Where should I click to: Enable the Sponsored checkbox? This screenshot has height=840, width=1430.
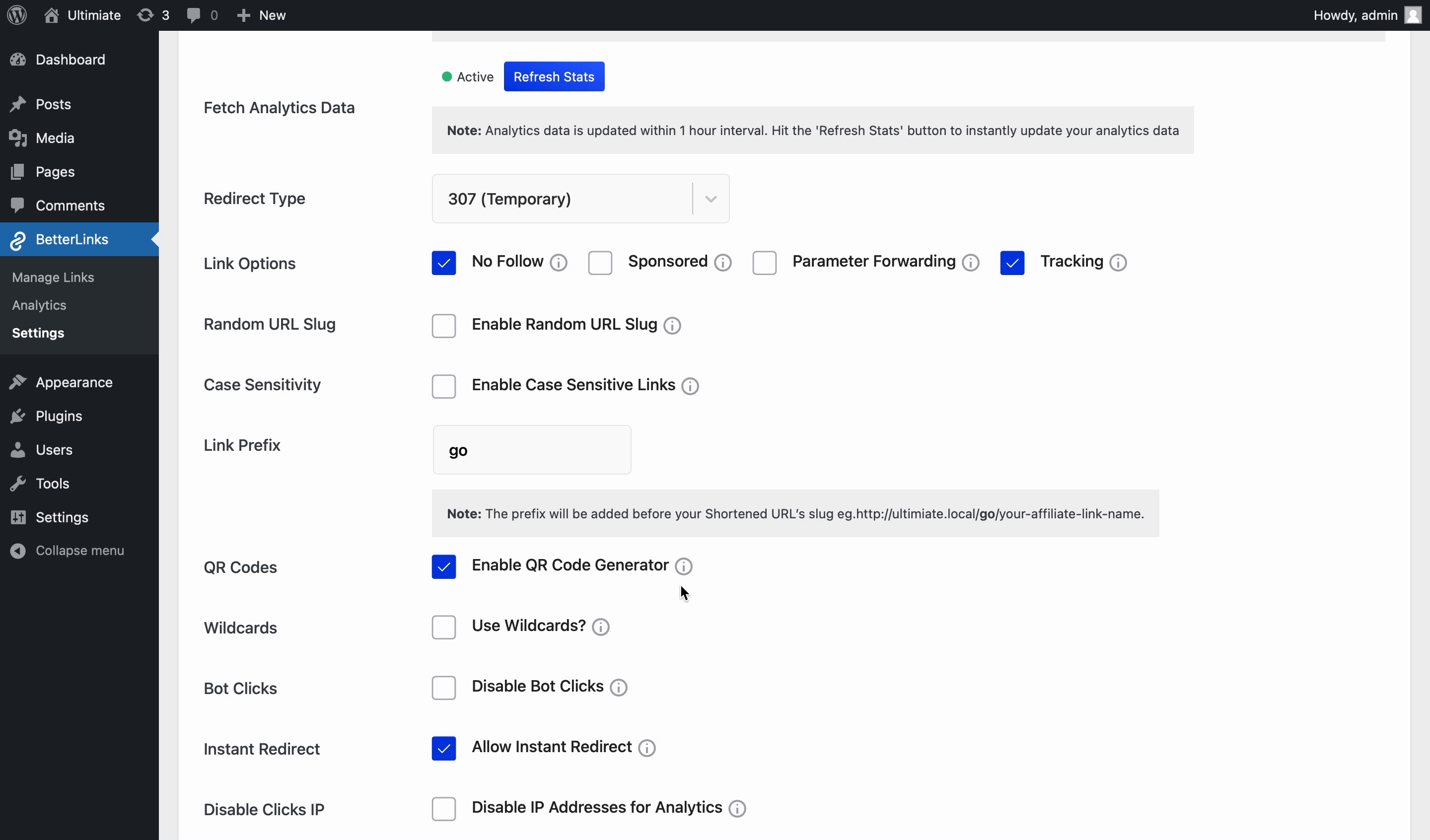600,262
